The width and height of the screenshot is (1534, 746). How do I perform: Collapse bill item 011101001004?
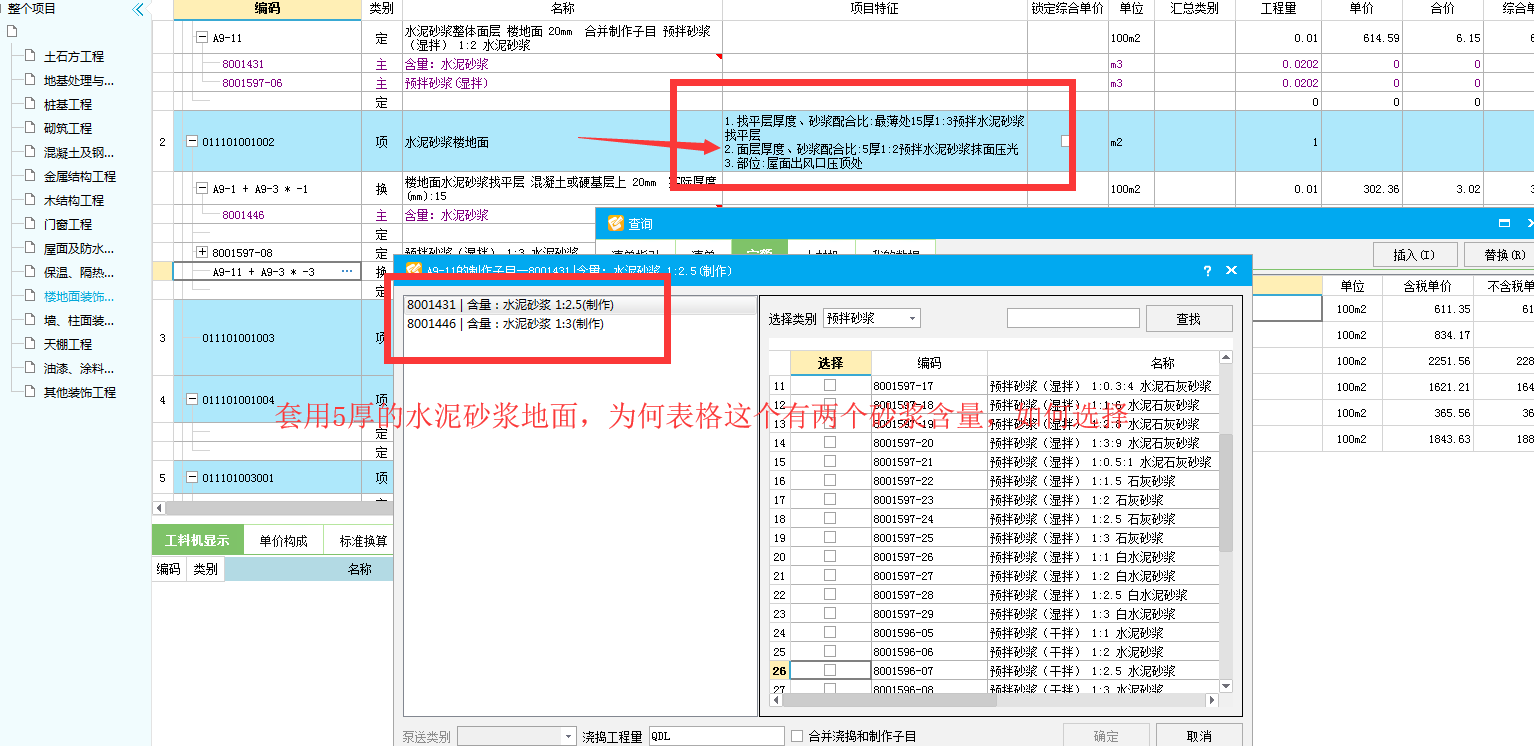pyautogui.click(x=192, y=400)
